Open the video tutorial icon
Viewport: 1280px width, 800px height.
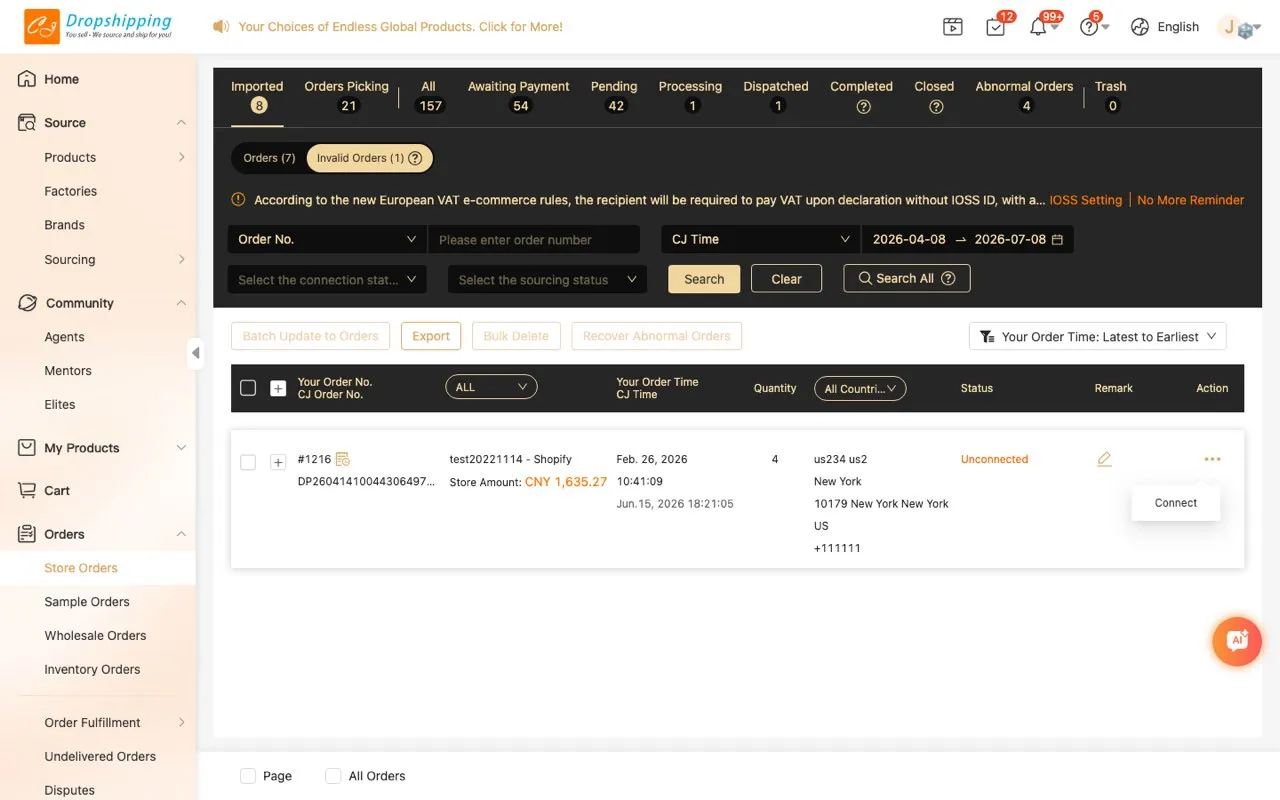tap(953, 27)
